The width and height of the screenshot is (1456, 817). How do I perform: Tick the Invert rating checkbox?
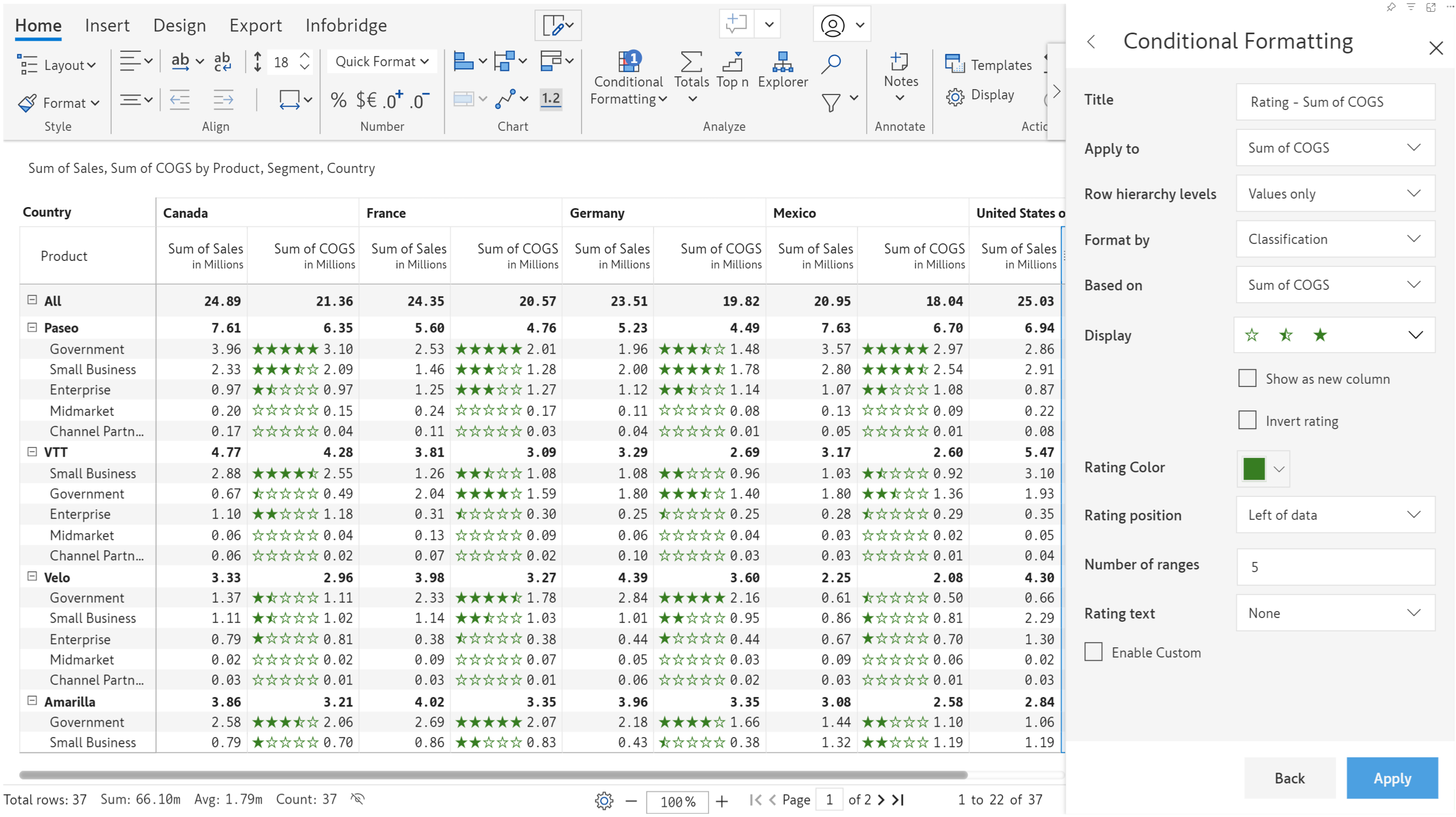(x=1247, y=421)
